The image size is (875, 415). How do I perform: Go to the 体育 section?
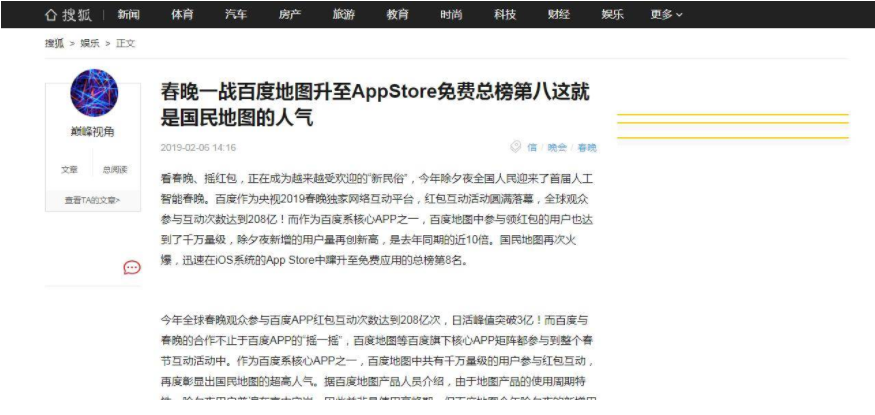click(182, 15)
